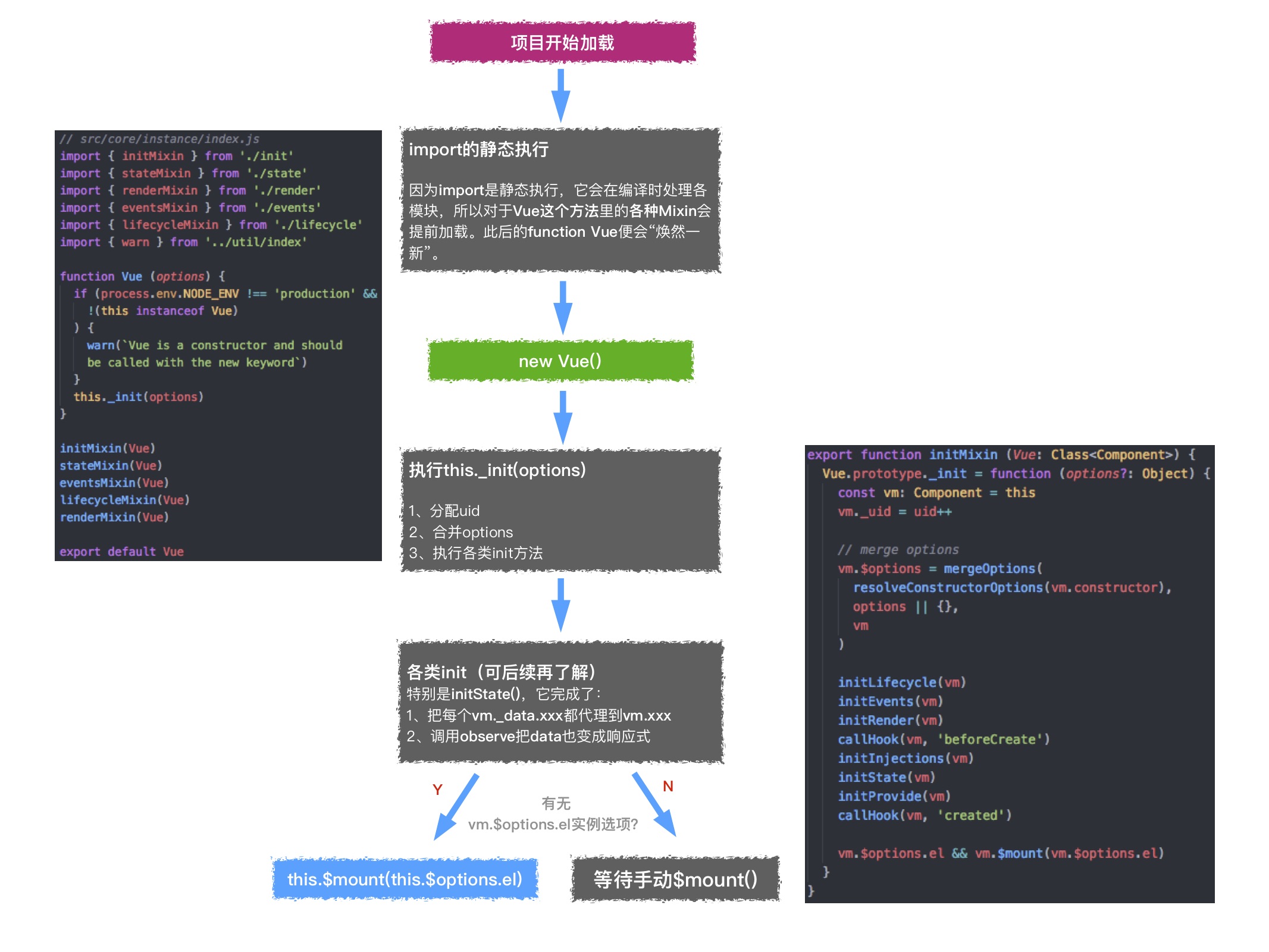Click 'vm.$options.el实例选项?' question text
1269x952 pixels.
[x=553, y=824]
